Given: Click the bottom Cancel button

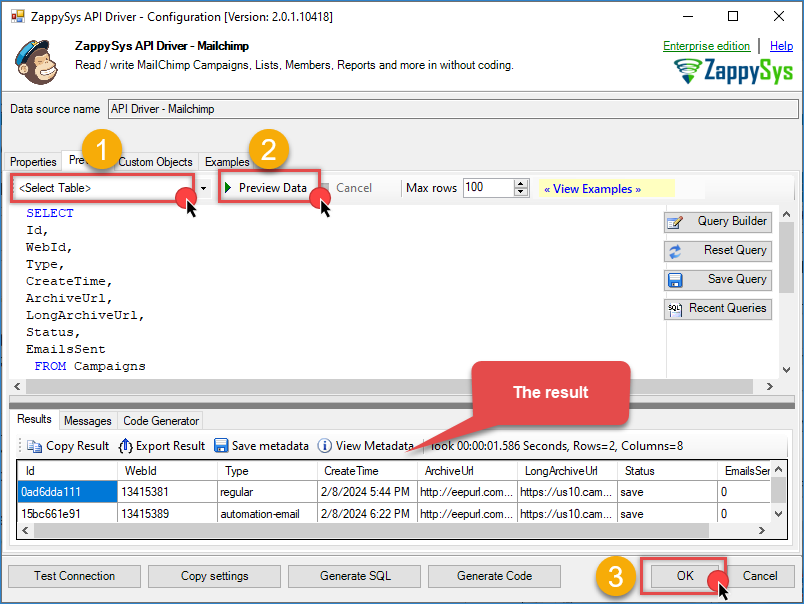Looking at the screenshot, I should [x=760, y=576].
